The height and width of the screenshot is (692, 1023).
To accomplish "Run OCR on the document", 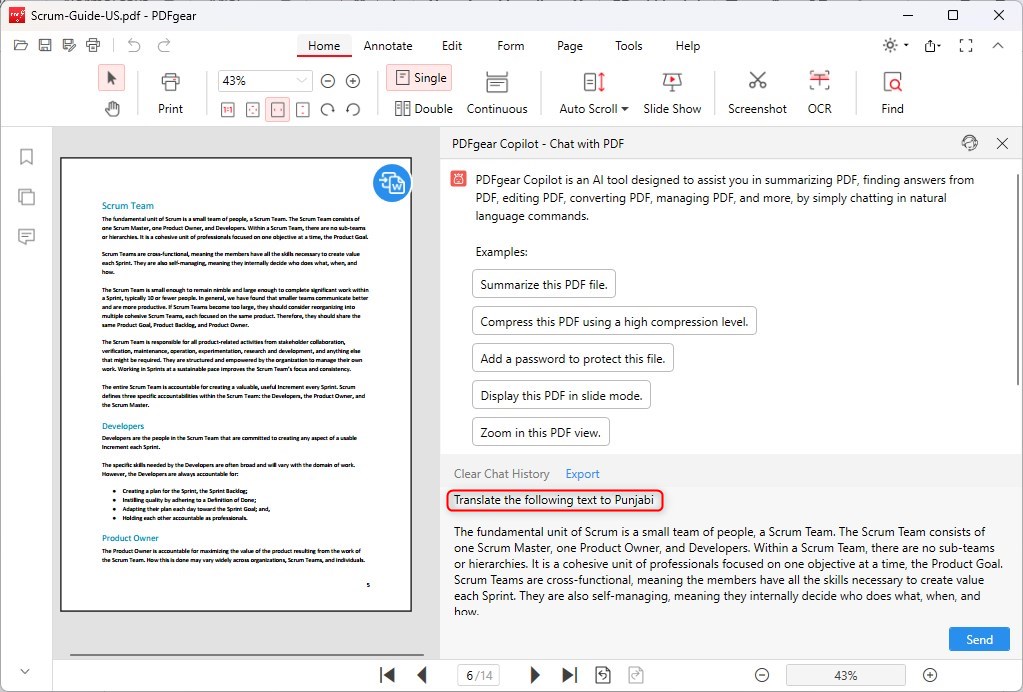I will coord(819,93).
